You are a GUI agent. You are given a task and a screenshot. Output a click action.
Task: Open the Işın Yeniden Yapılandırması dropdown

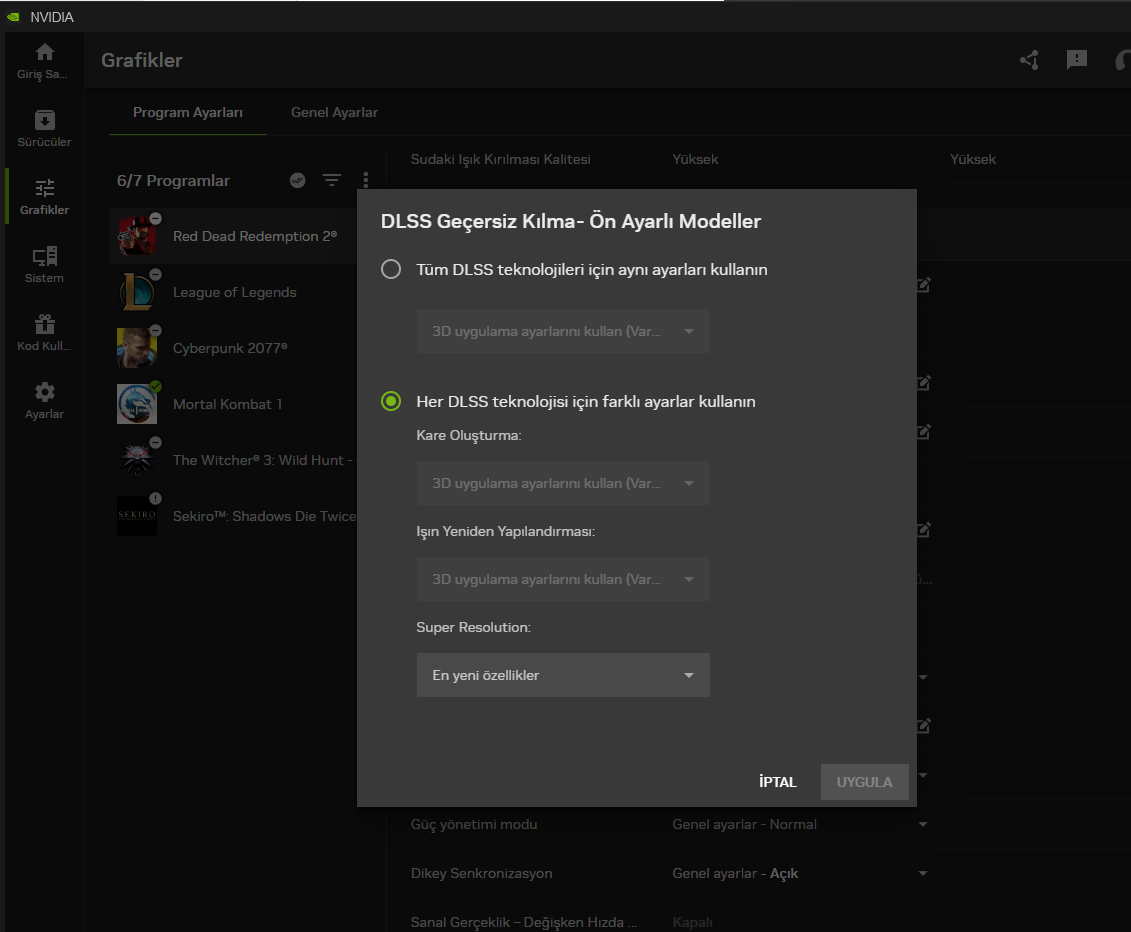(x=563, y=579)
